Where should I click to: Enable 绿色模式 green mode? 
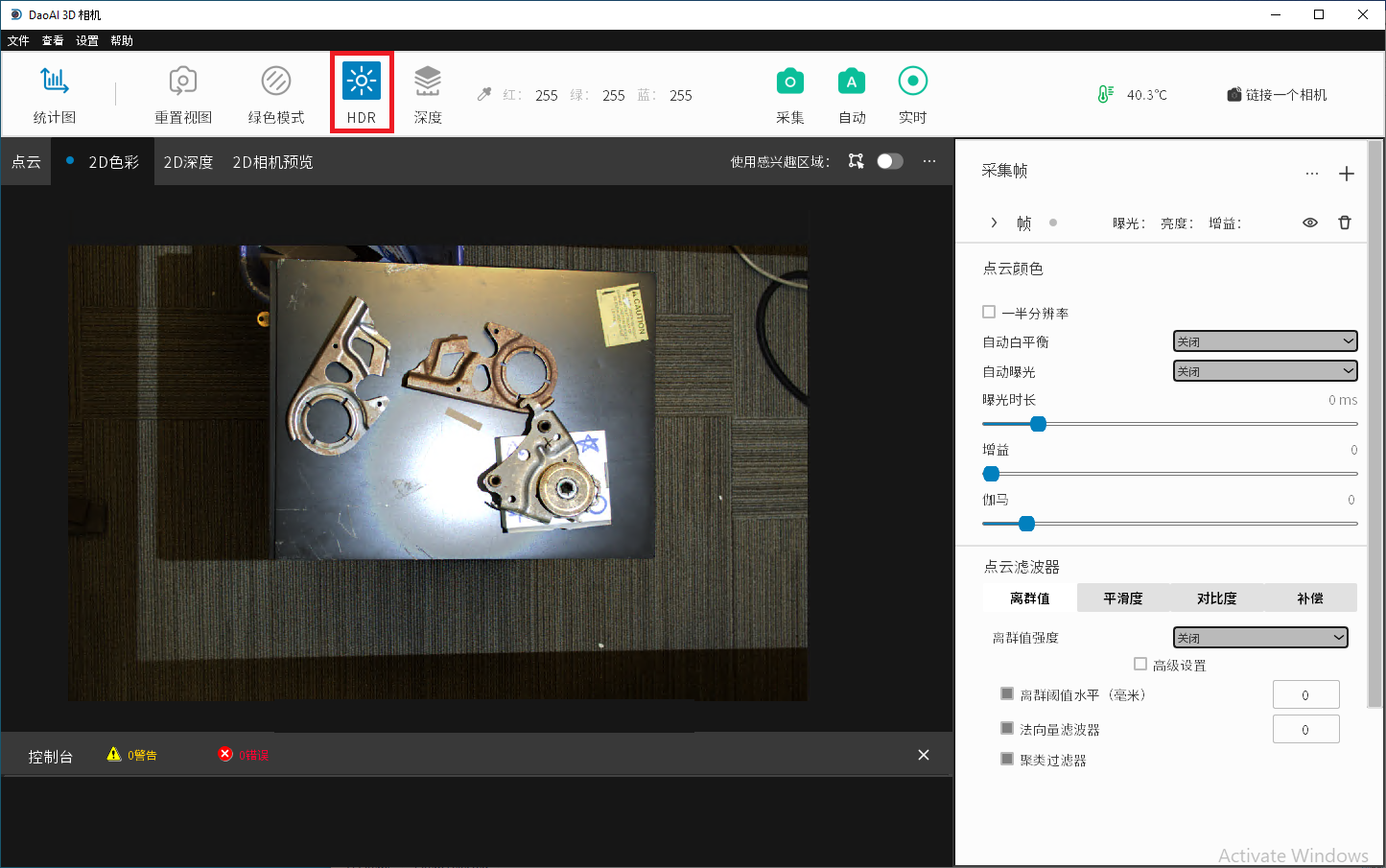(276, 94)
